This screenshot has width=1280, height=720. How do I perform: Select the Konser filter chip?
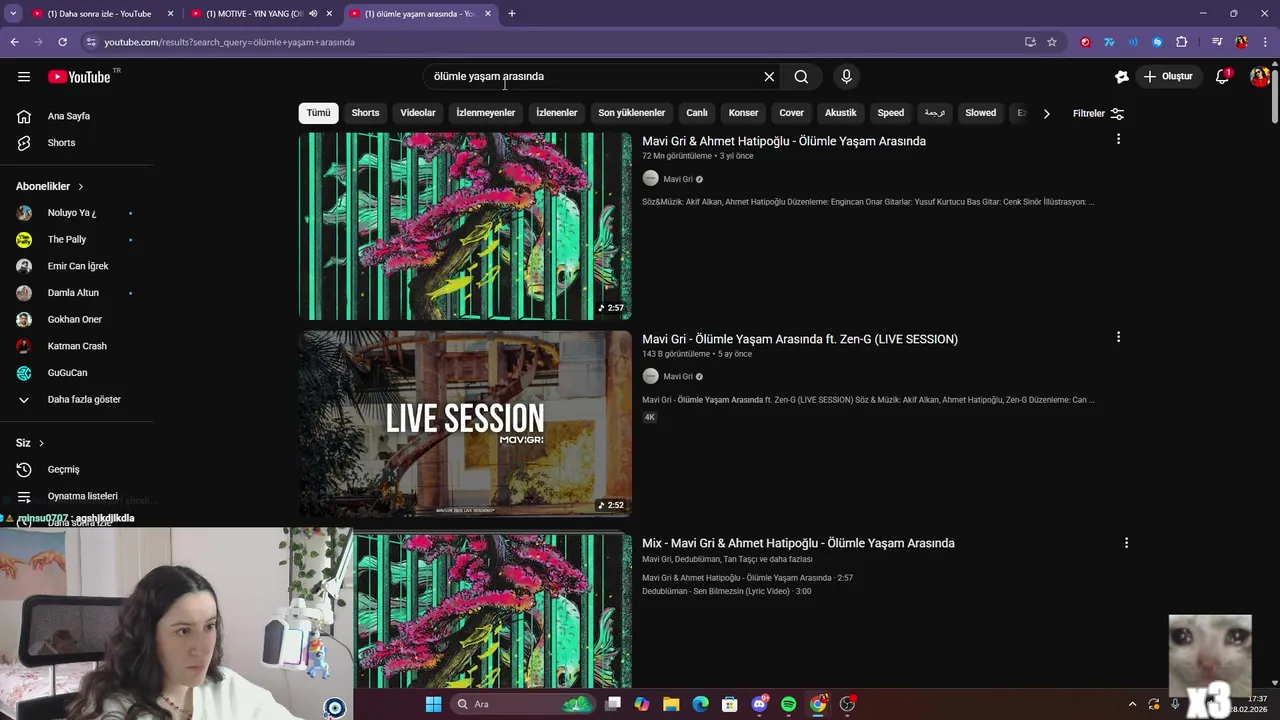point(743,113)
